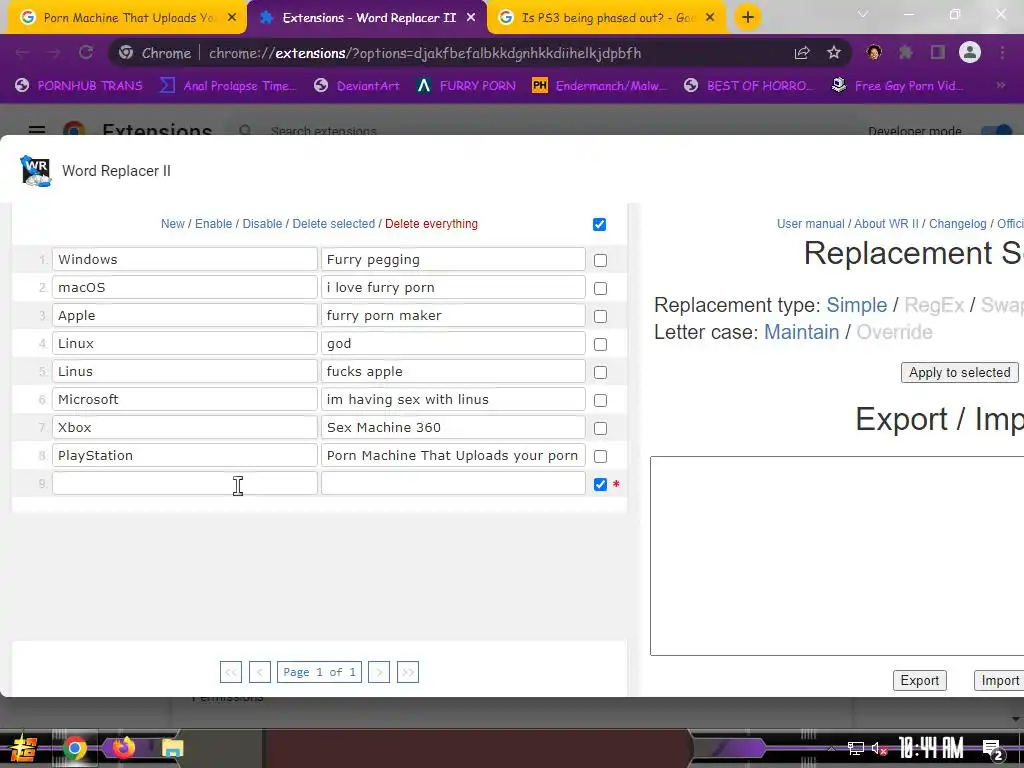Check the box for the Apple row

pos(600,317)
